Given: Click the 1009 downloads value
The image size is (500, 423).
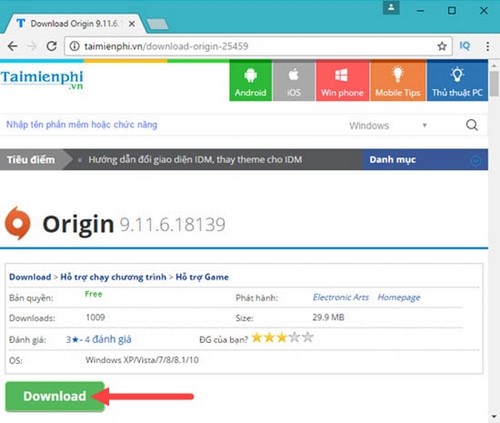Looking at the screenshot, I should pos(95,317).
